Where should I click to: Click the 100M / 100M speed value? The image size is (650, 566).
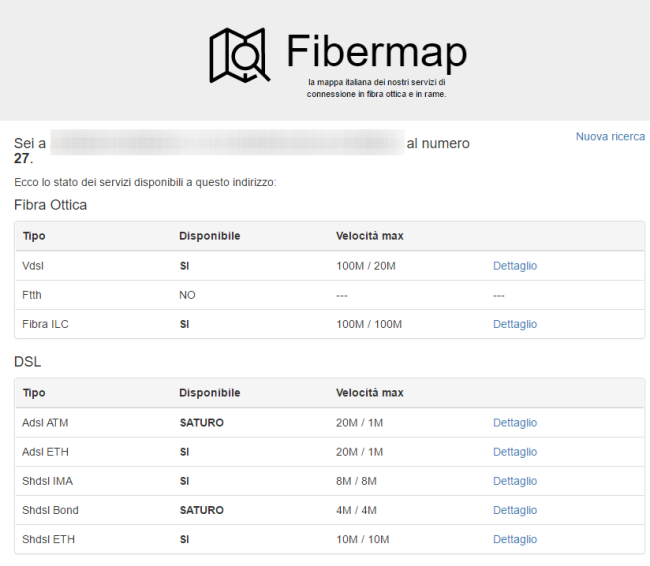pos(369,324)
